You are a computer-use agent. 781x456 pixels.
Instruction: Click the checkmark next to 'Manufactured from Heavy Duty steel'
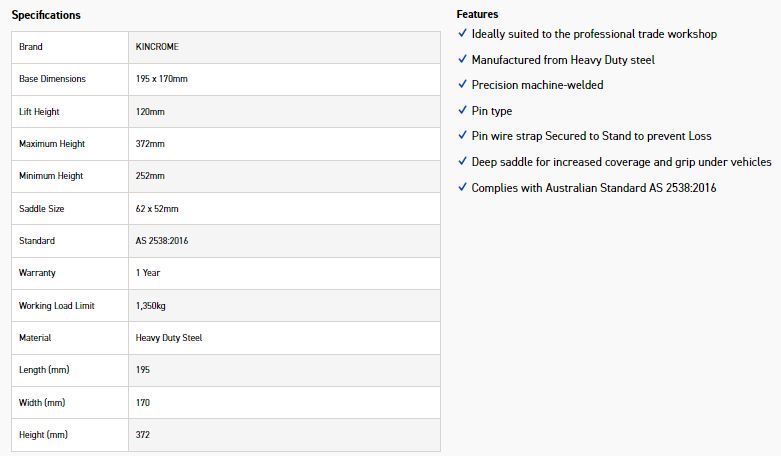tap(462, 60)
